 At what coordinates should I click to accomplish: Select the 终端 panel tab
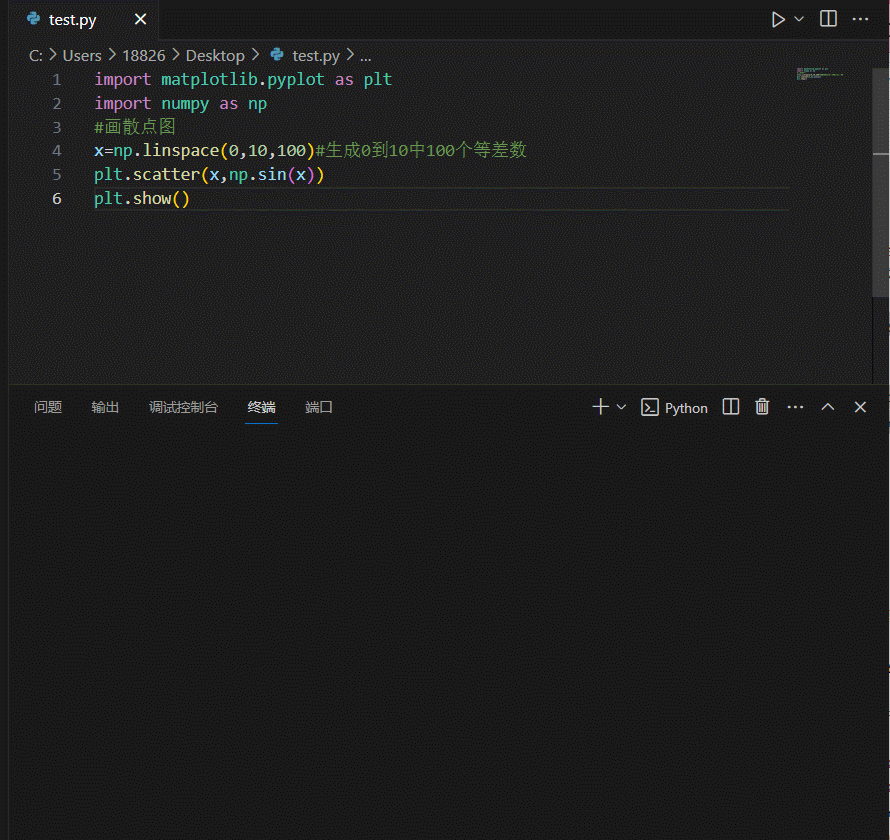[x=262, y=407]
